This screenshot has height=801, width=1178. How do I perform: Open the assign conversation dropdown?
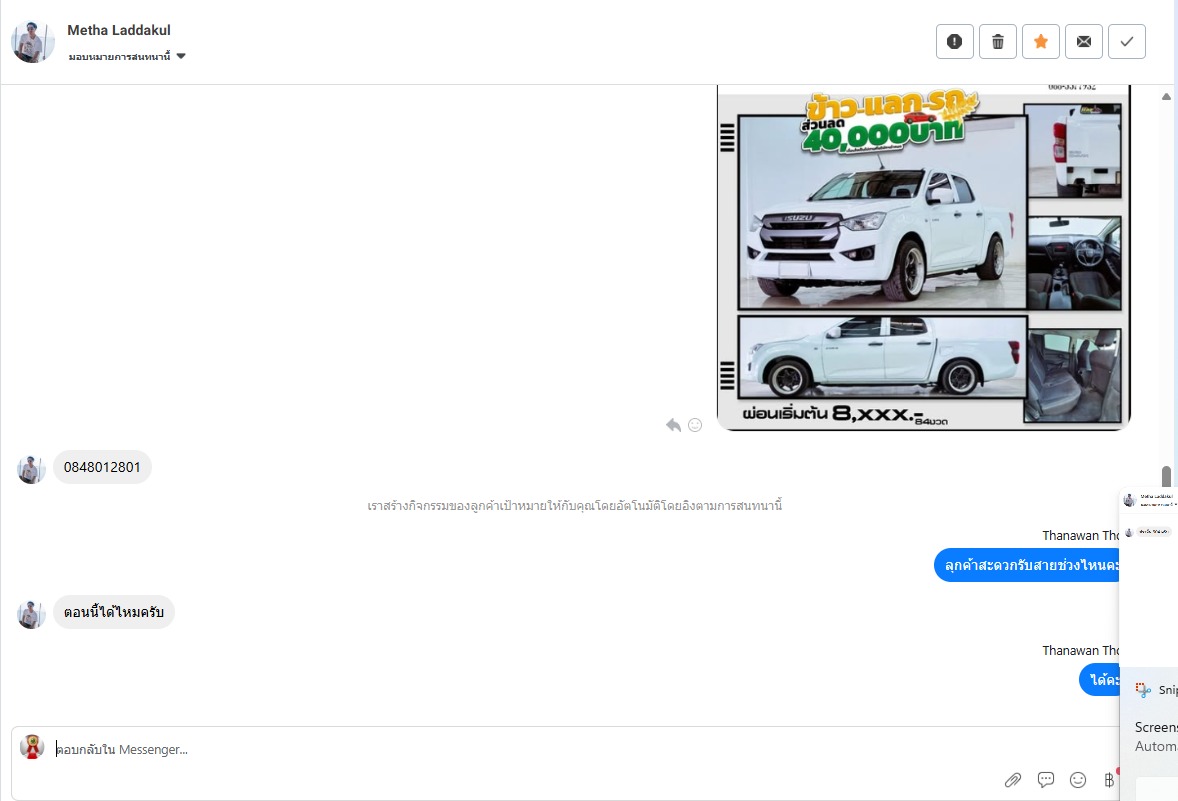(127, 56)
